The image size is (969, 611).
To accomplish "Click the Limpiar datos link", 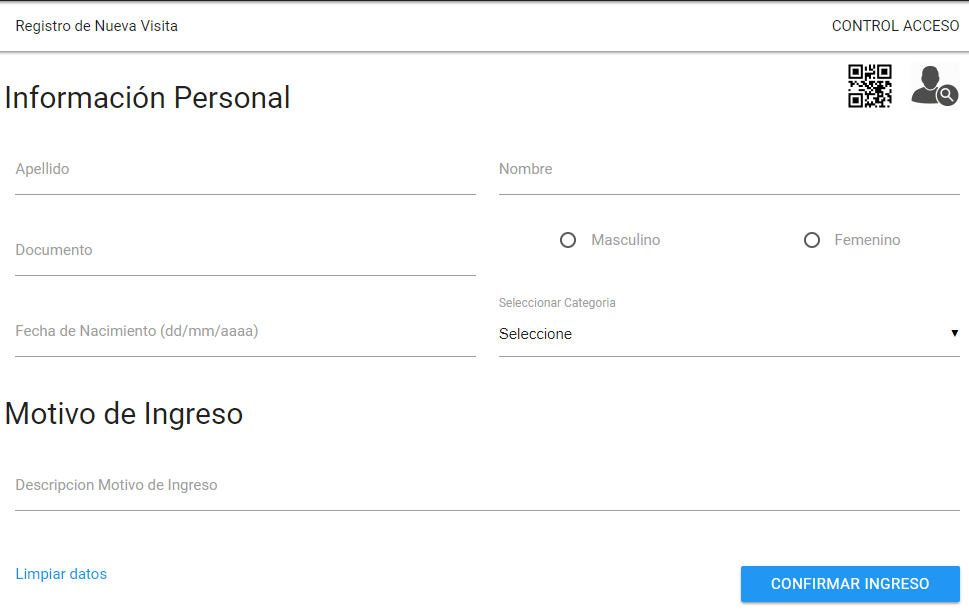I will pos(61,574).
